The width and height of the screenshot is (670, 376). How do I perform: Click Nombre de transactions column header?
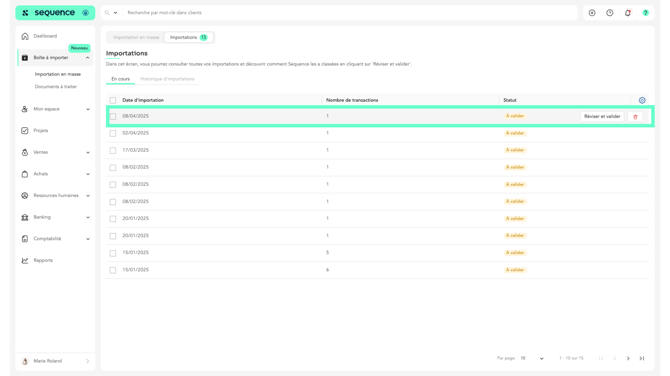click(x=352, y=100)
